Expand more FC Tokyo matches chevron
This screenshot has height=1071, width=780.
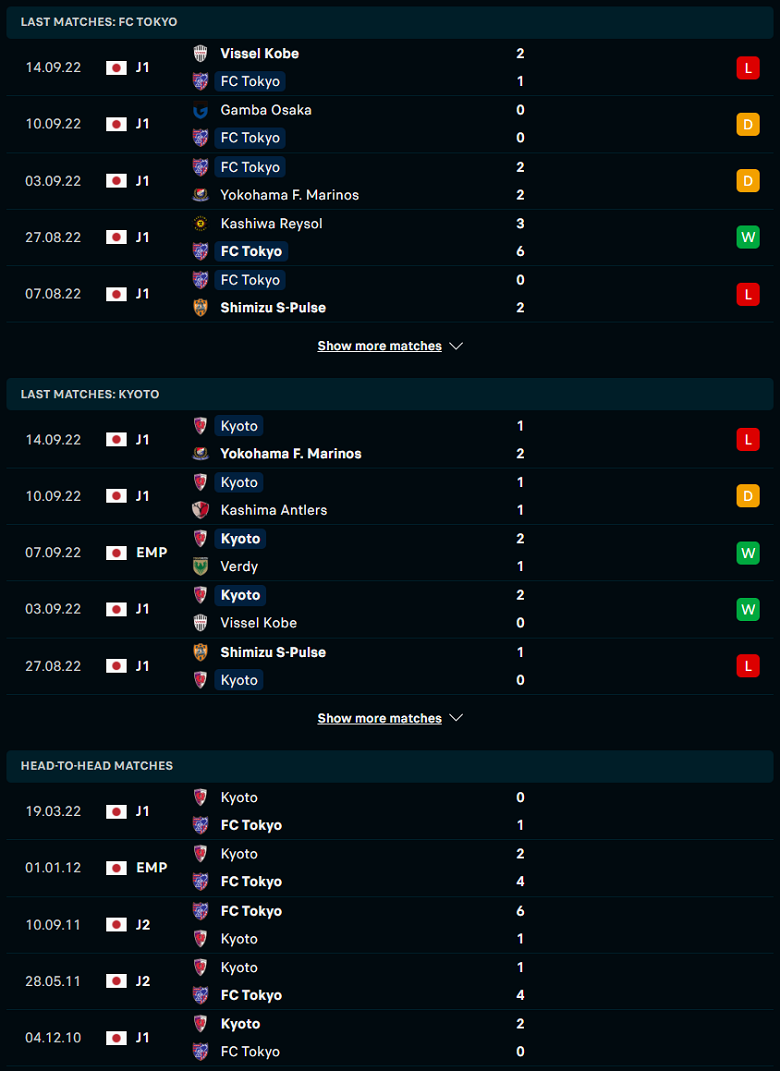point(456,346)
